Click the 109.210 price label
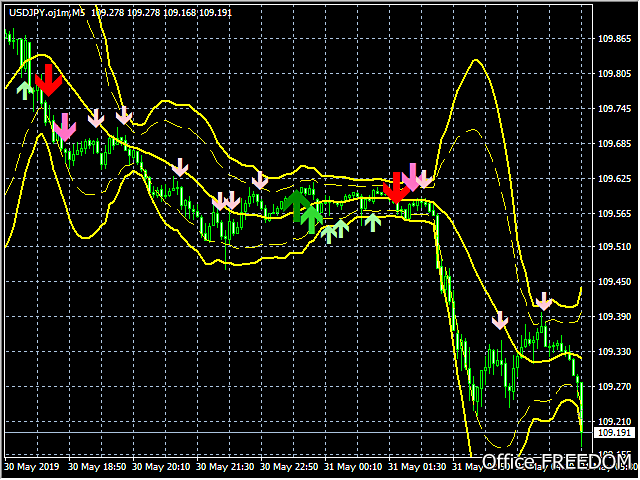This screenshot has height=480, width=640. pyautogui.click(x=614, y=421)
